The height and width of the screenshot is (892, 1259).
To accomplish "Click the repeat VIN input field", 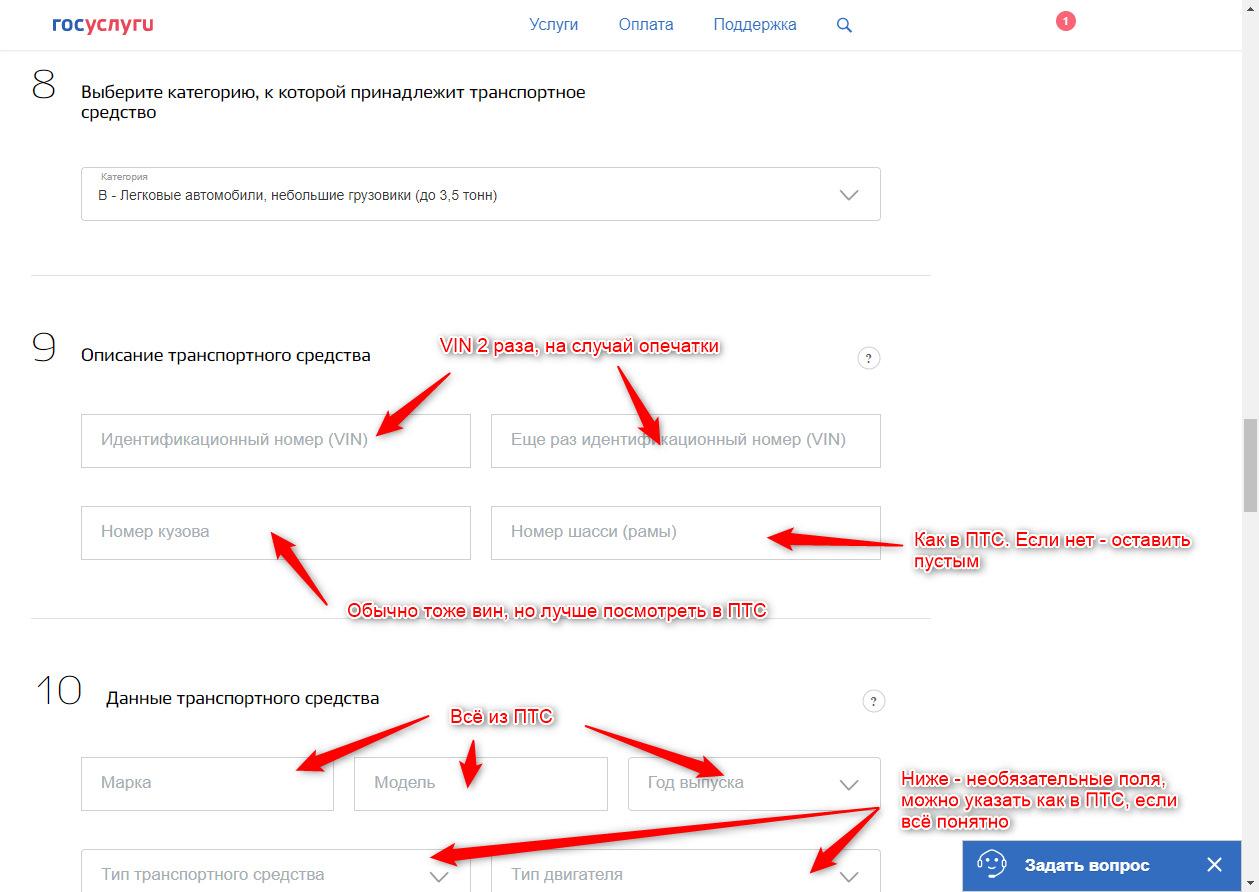I will pos(685,441).
